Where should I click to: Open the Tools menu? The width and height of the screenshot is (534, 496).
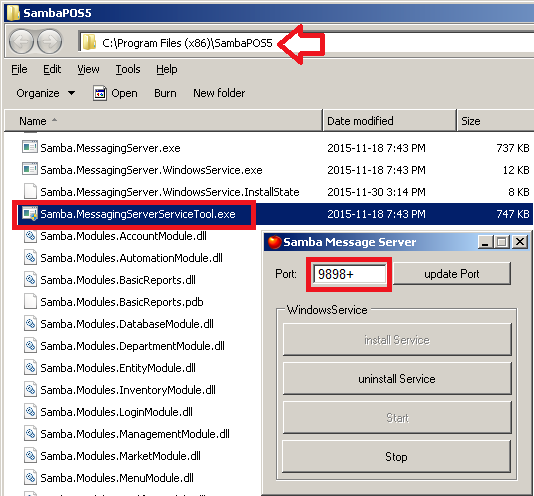coord(128,69)
